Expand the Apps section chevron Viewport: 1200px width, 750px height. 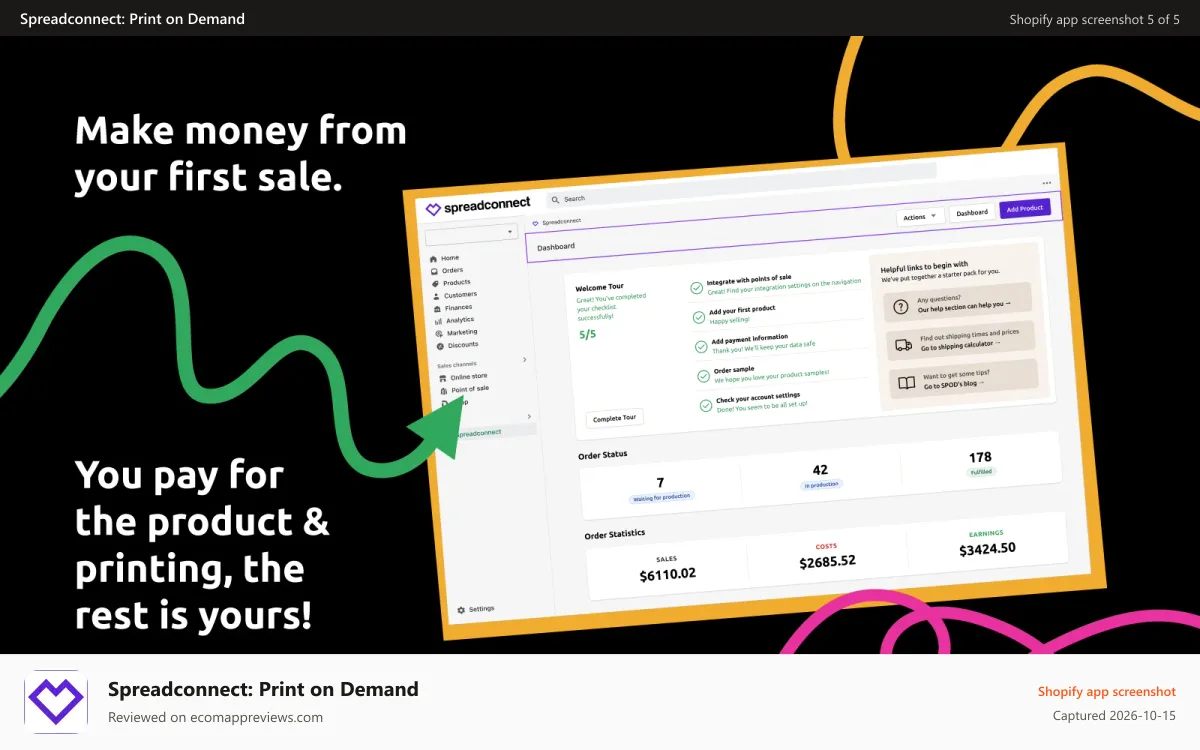(x=529, y=416)
